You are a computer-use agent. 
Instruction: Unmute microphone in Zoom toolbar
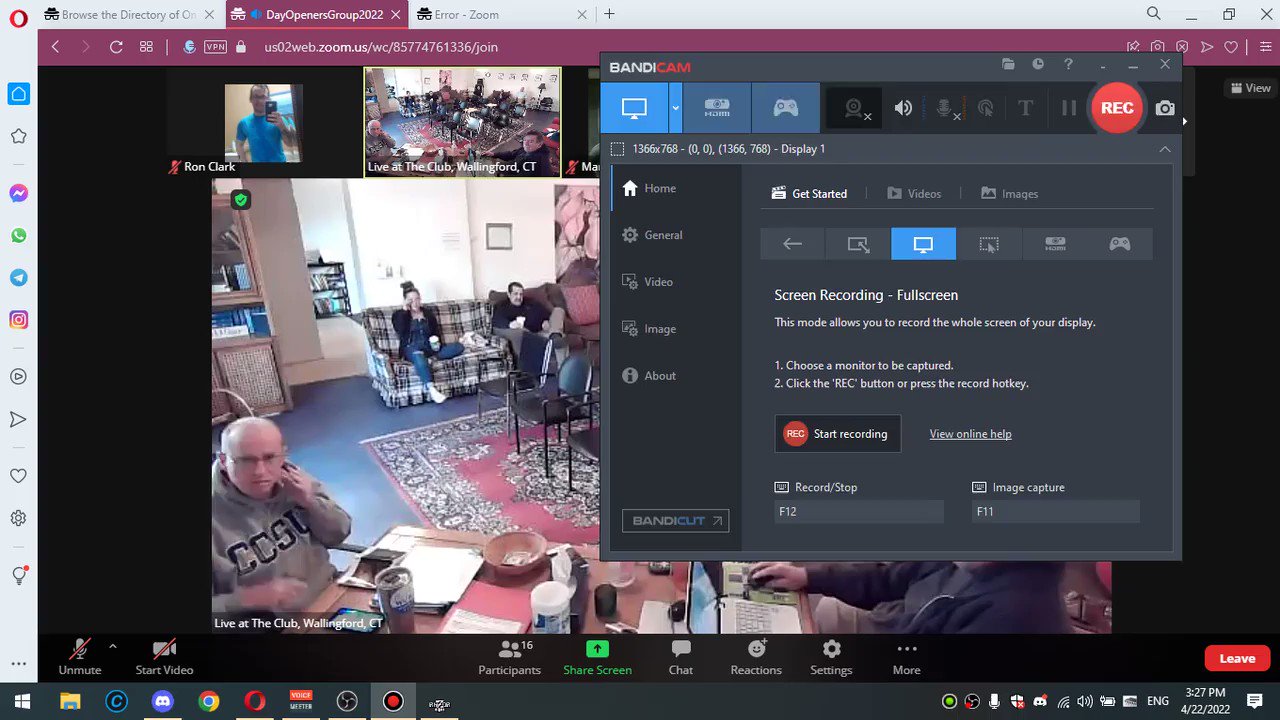coord(79,657)
